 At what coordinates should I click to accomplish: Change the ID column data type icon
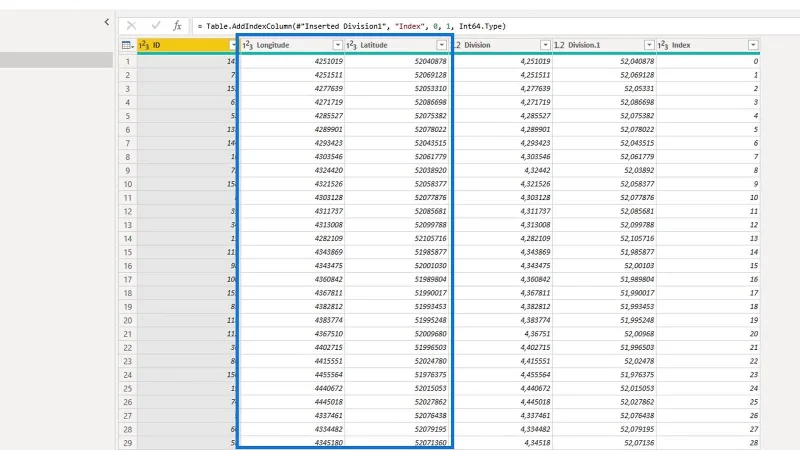(144, 45)
